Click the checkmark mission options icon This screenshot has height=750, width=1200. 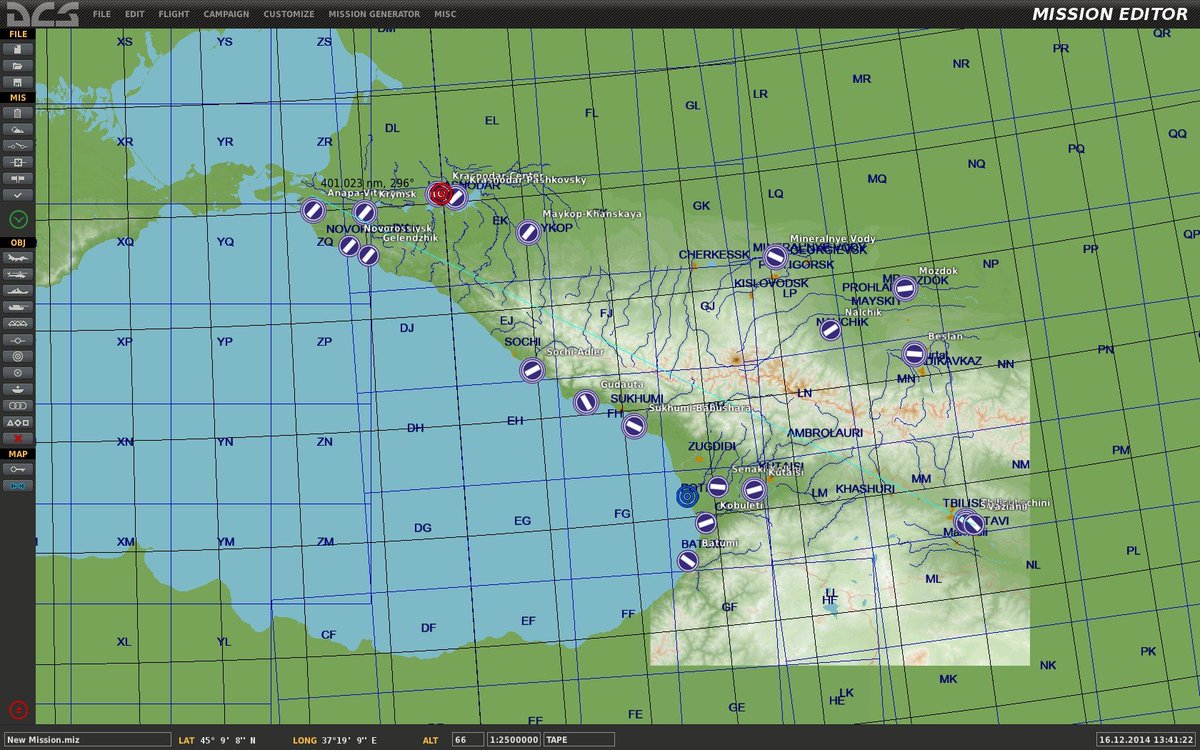pos(18,193)
